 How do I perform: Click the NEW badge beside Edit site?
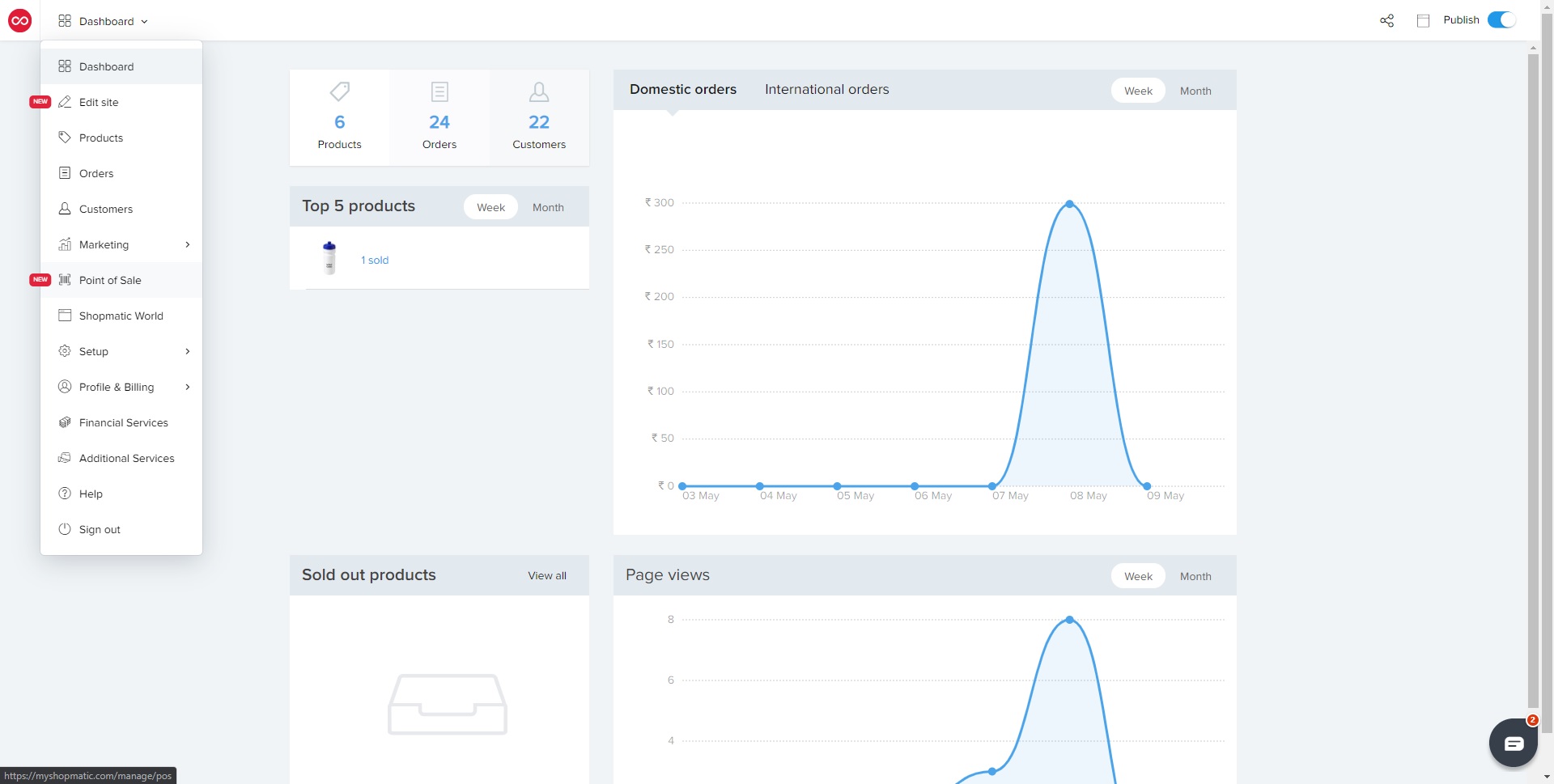point(40,102)
